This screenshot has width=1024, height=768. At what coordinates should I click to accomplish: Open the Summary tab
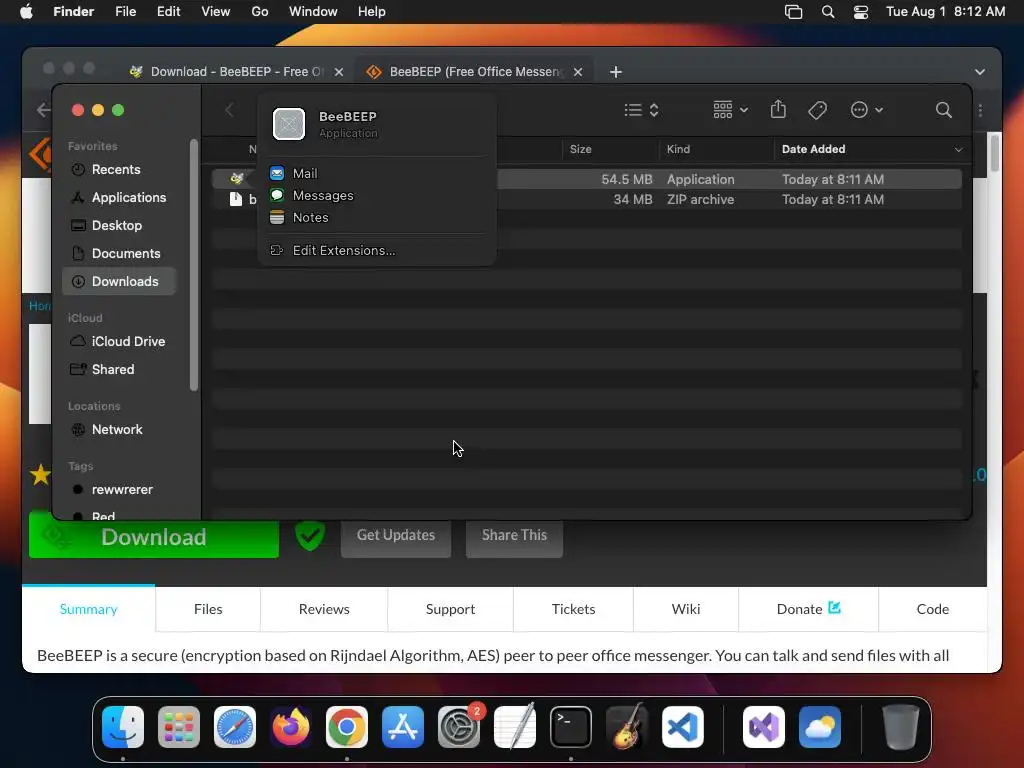[x=89, y=609]
